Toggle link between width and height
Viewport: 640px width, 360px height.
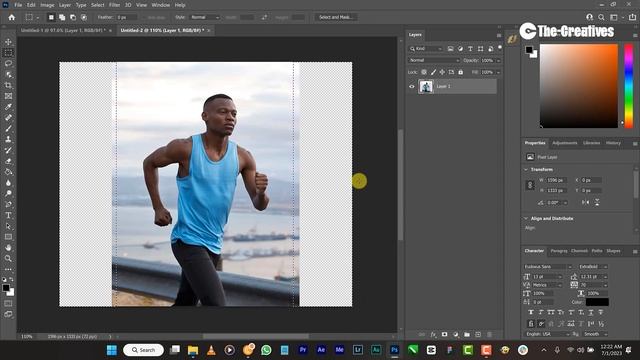click(x=530, y=185)
